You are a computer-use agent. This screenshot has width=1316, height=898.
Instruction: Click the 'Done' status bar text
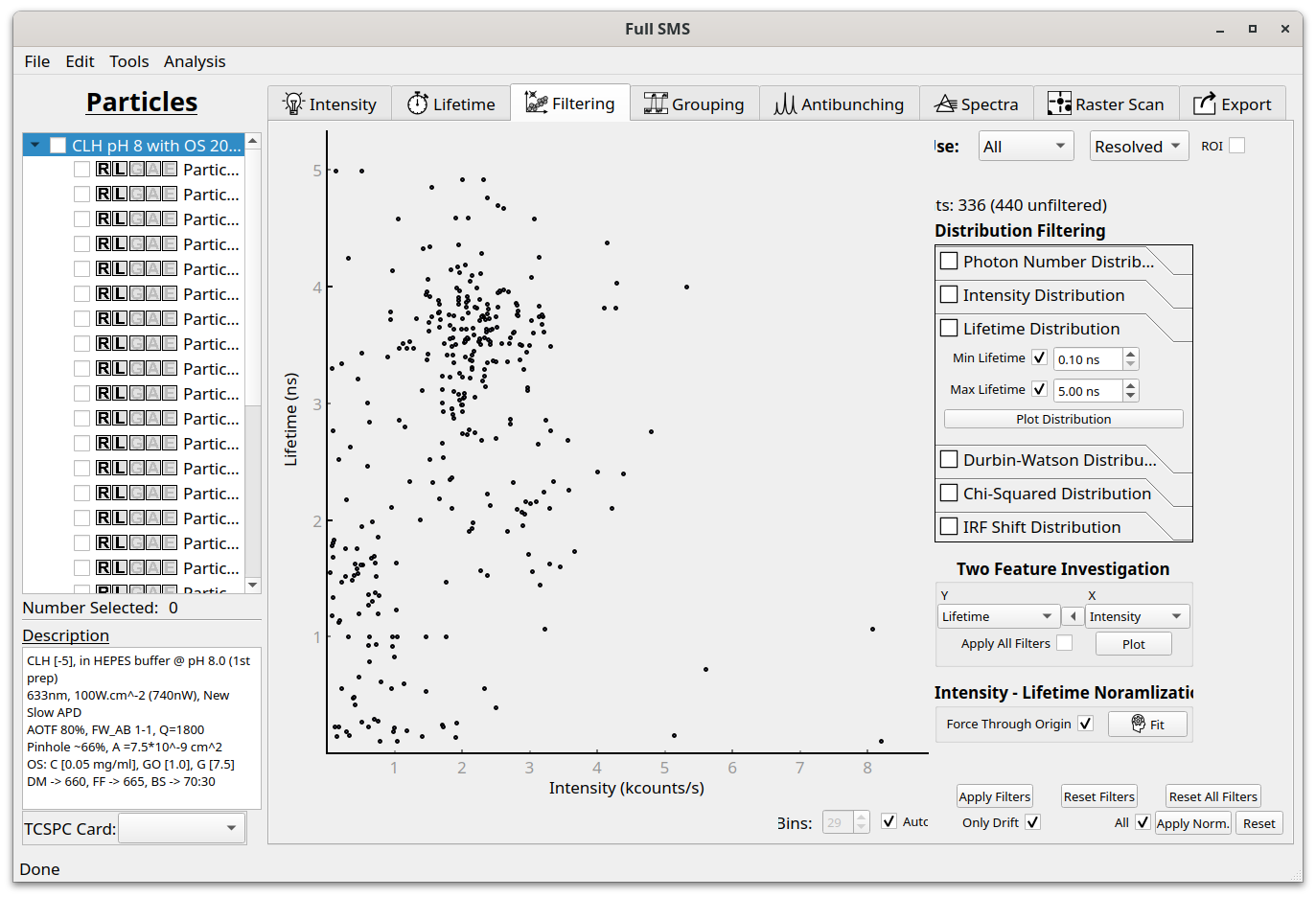(39, 869)
